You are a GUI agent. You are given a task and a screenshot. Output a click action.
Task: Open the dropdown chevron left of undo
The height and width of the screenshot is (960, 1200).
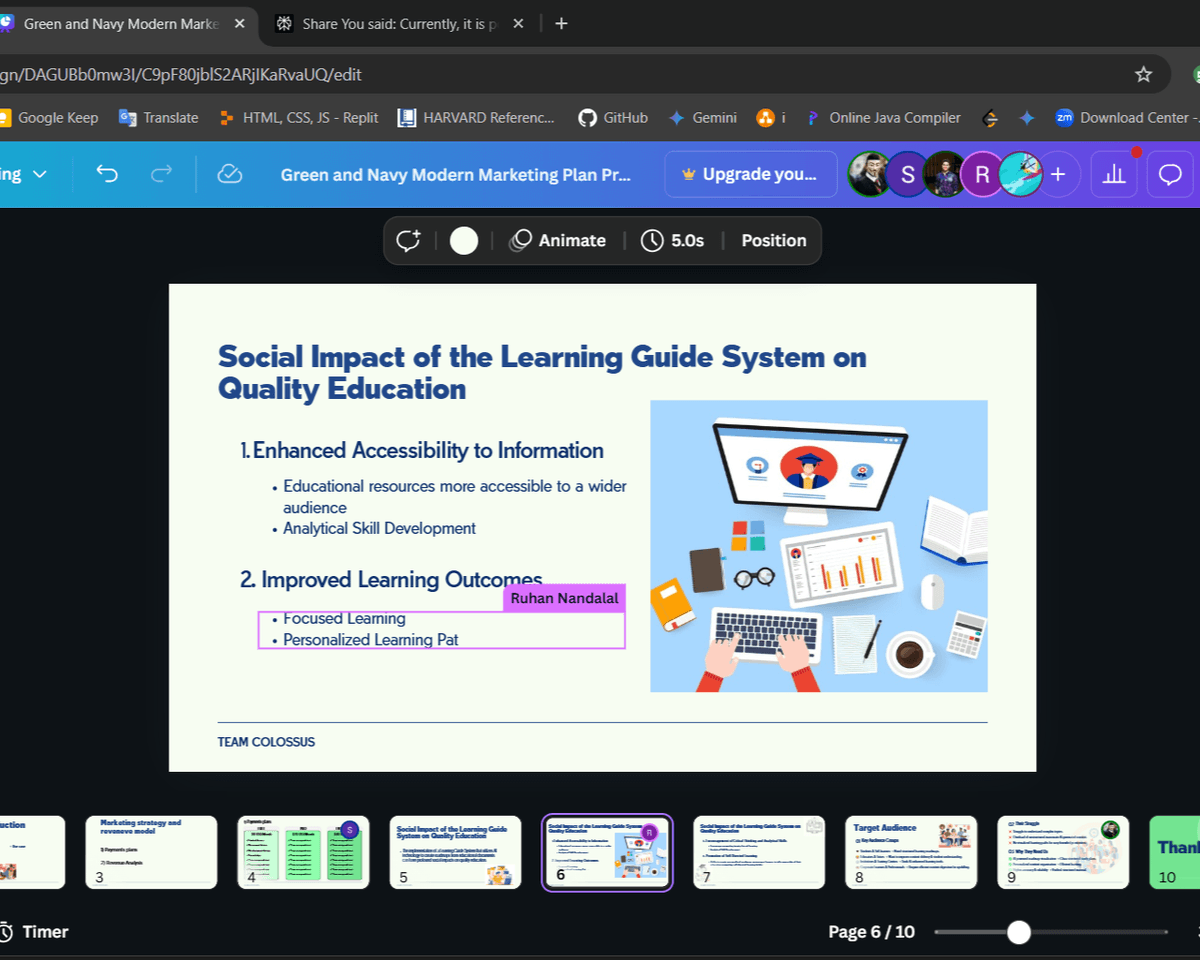40,174
